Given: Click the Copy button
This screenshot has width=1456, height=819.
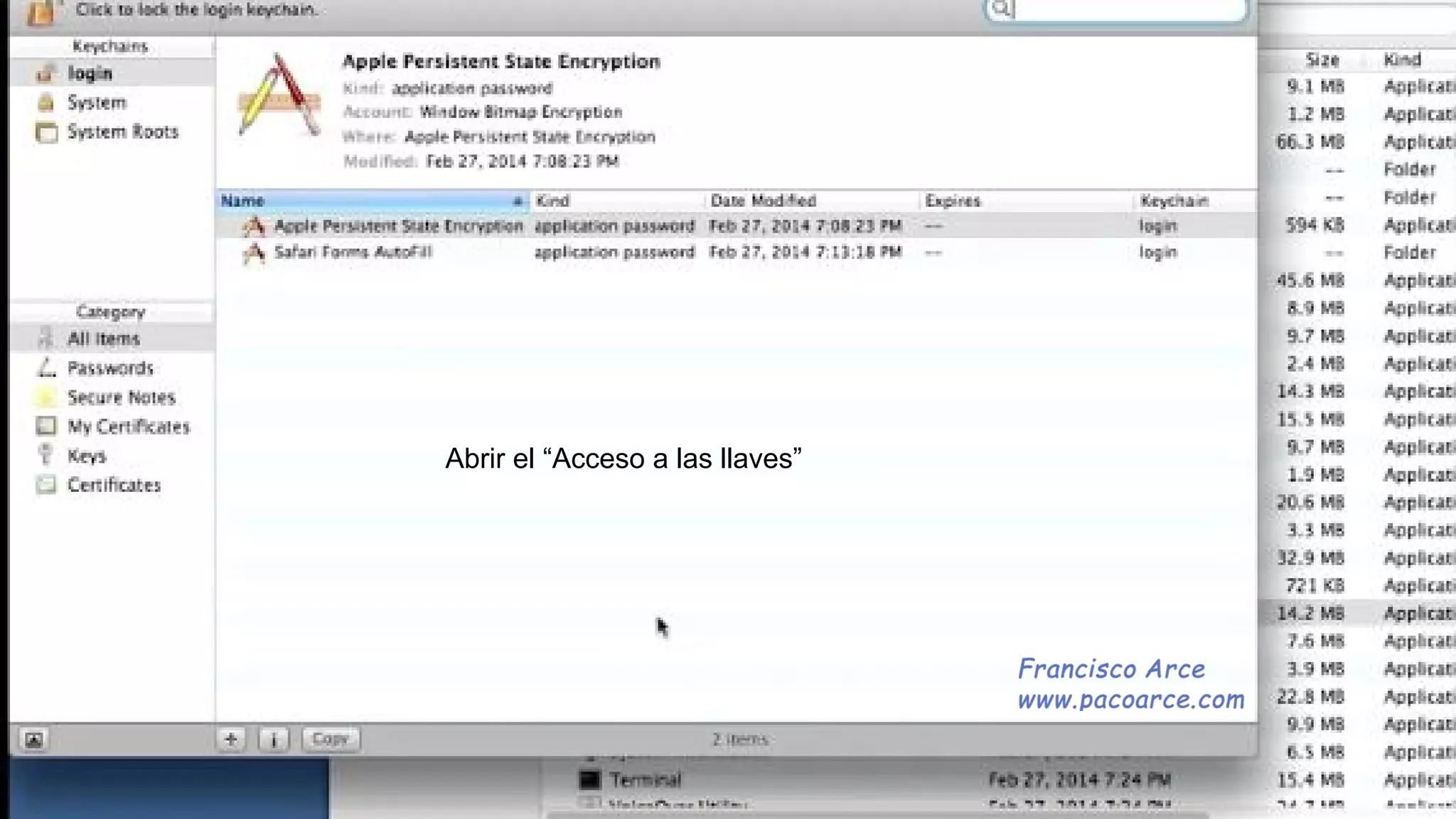Looking at the screenshot, I should 331,739.
